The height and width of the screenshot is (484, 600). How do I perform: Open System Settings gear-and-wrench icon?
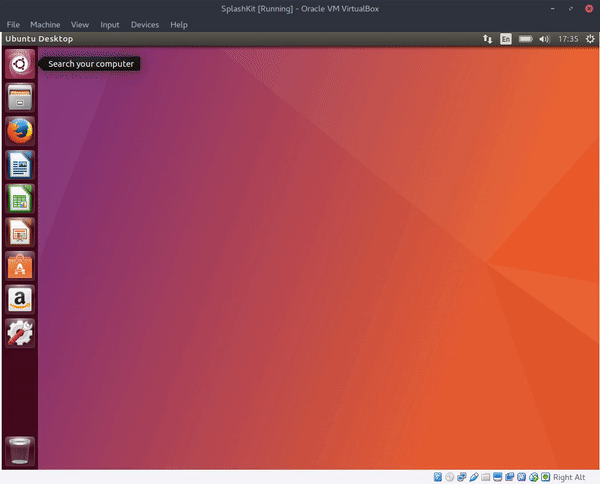20,333
